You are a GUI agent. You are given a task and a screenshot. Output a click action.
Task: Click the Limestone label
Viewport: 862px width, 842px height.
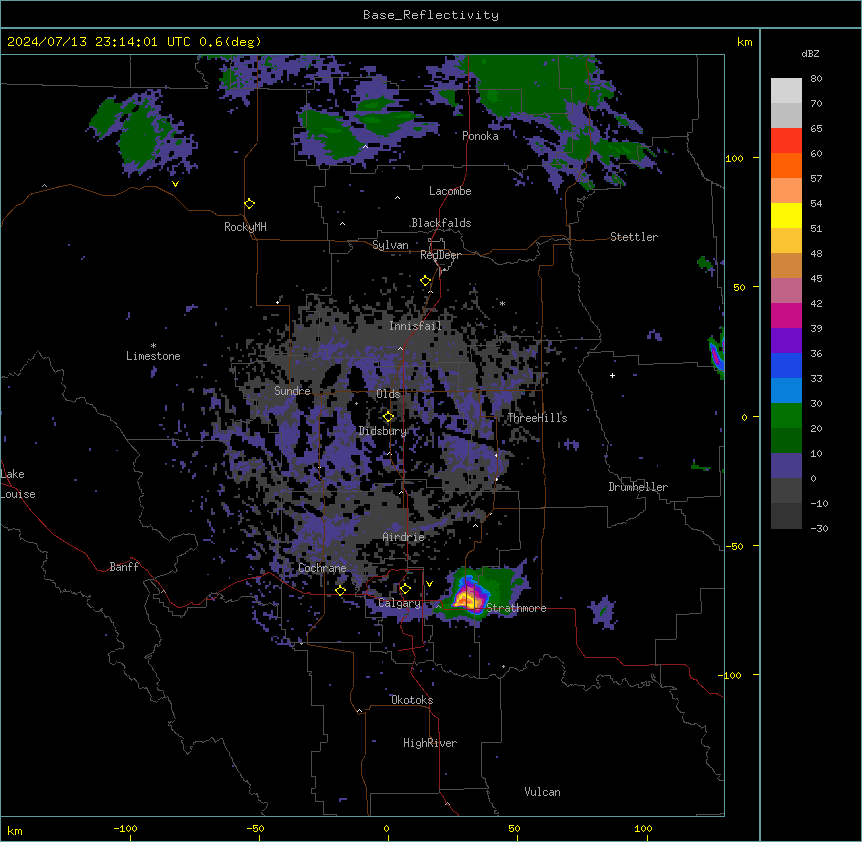click(x=153, y=356)
